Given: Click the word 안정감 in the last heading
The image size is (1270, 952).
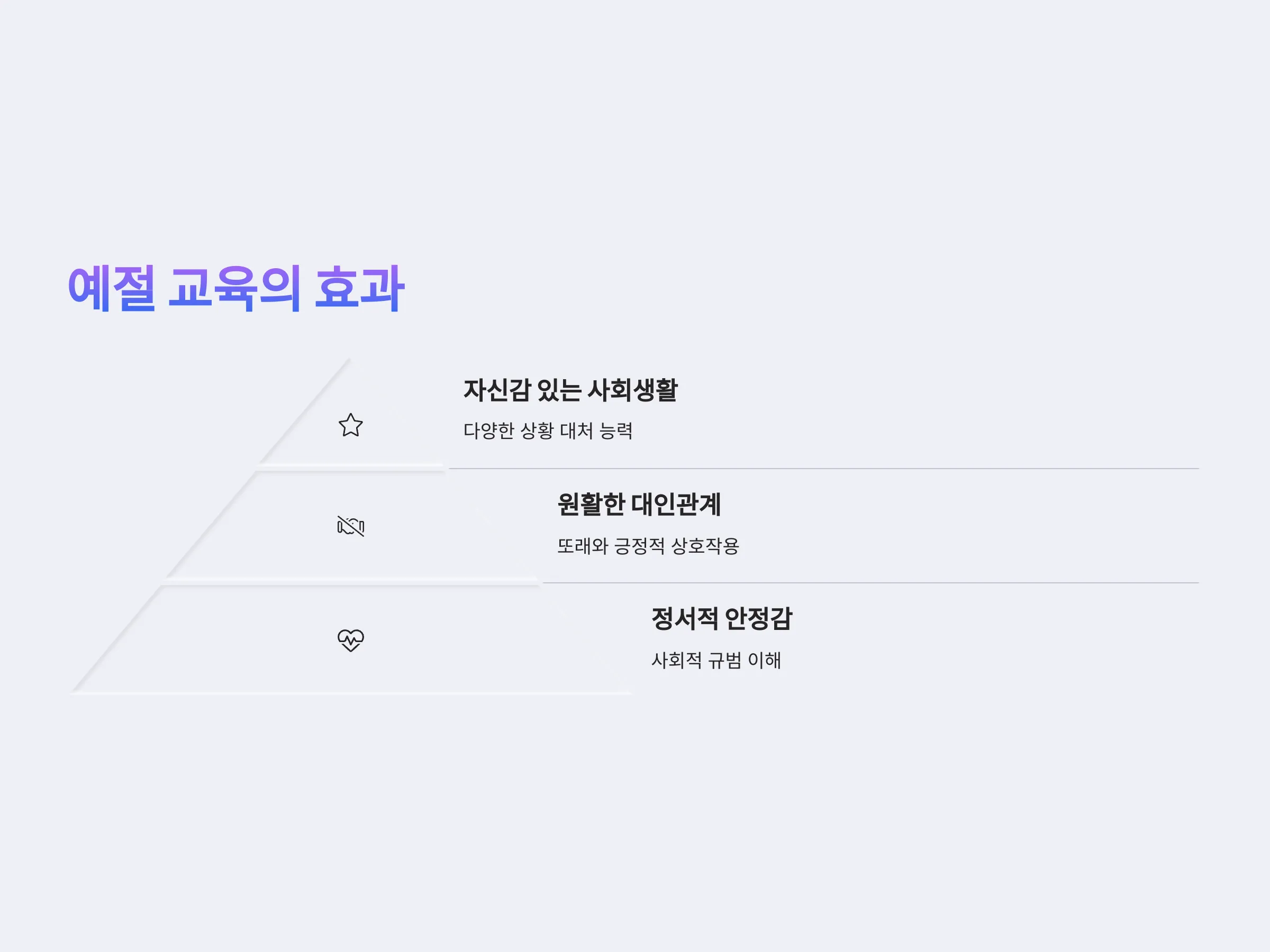Looking at the screenshot, I should pos(758,619).
